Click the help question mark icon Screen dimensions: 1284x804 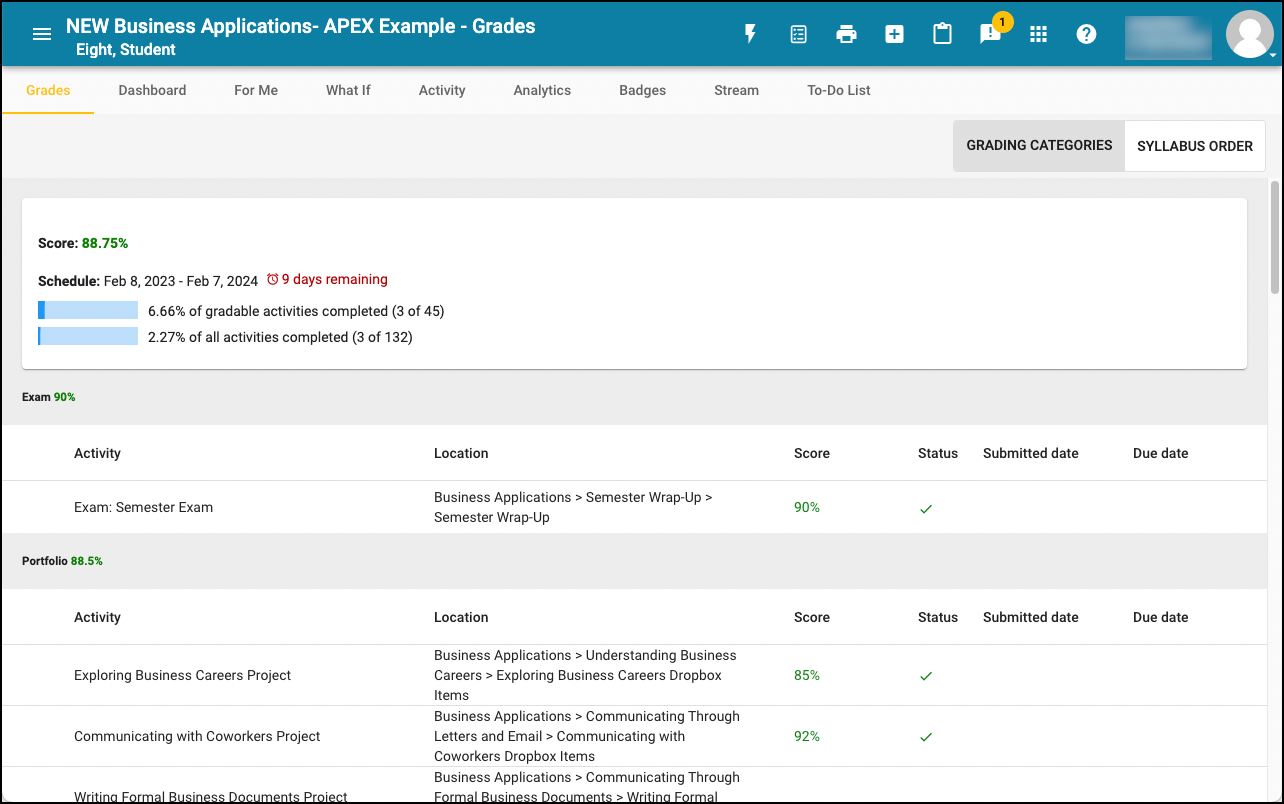[1086, 34]
